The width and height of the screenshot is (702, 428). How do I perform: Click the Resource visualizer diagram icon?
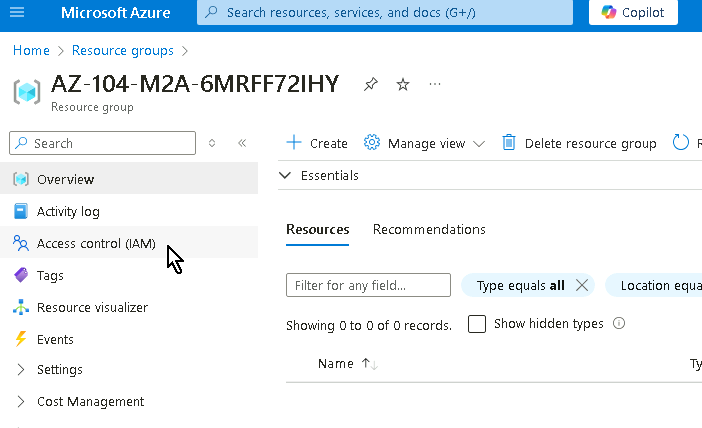click(21, 307)
